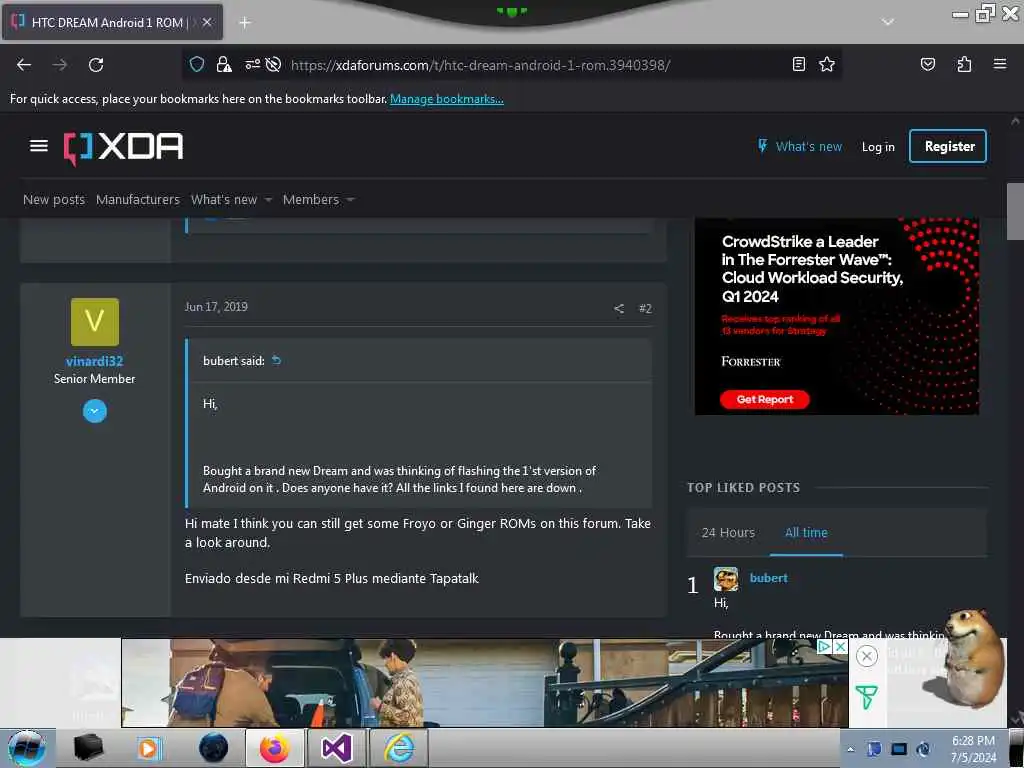
Task: Click the vinardi32 avatar
Action: [x=95, y=322]
